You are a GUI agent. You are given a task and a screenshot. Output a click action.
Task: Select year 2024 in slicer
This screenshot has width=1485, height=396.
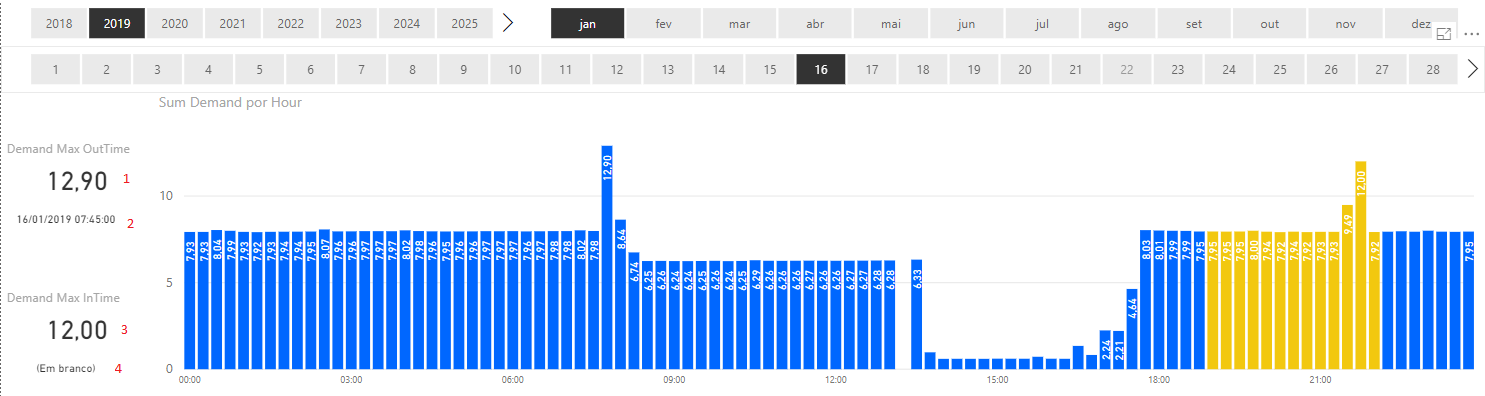tap(406, 23)
